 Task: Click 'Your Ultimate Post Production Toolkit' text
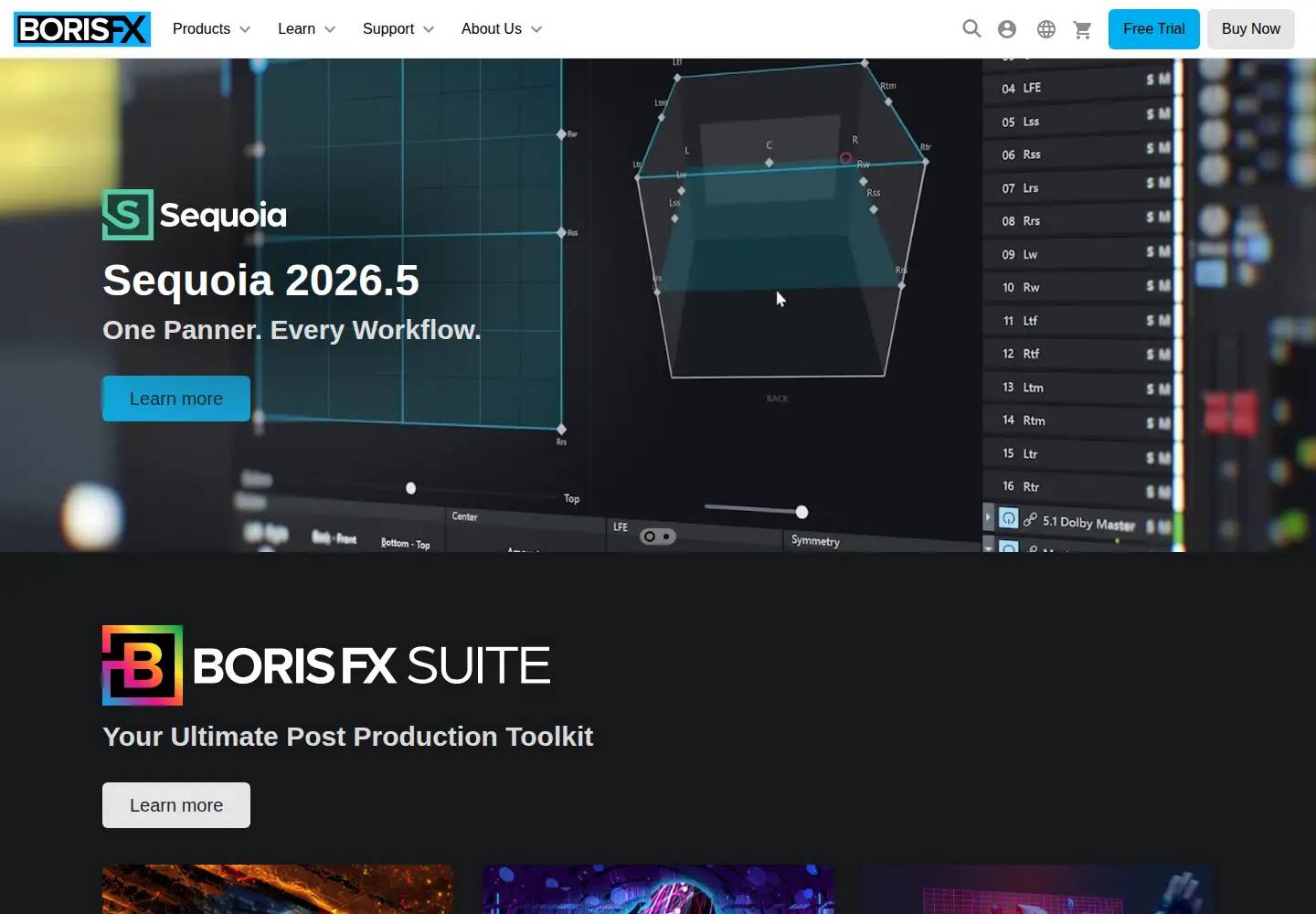point(347,737)
